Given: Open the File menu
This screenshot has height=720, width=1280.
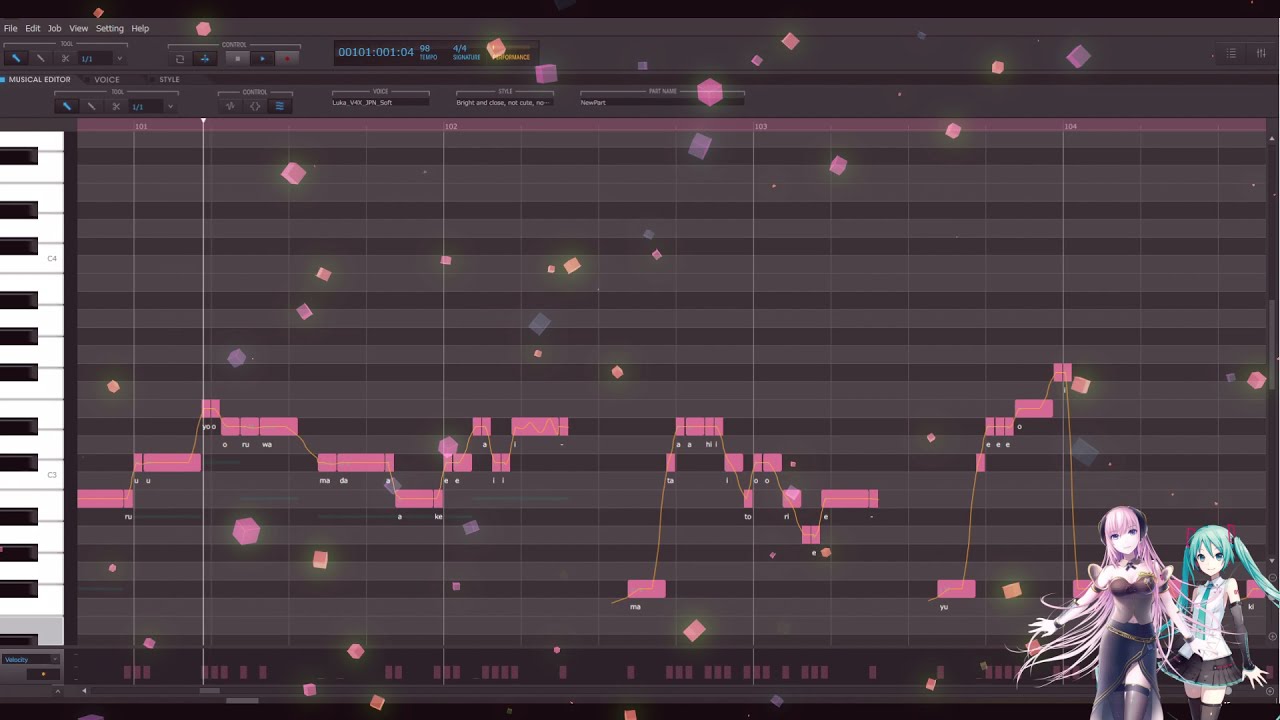Looking at the screenshot, I should [x=10, y=28].
